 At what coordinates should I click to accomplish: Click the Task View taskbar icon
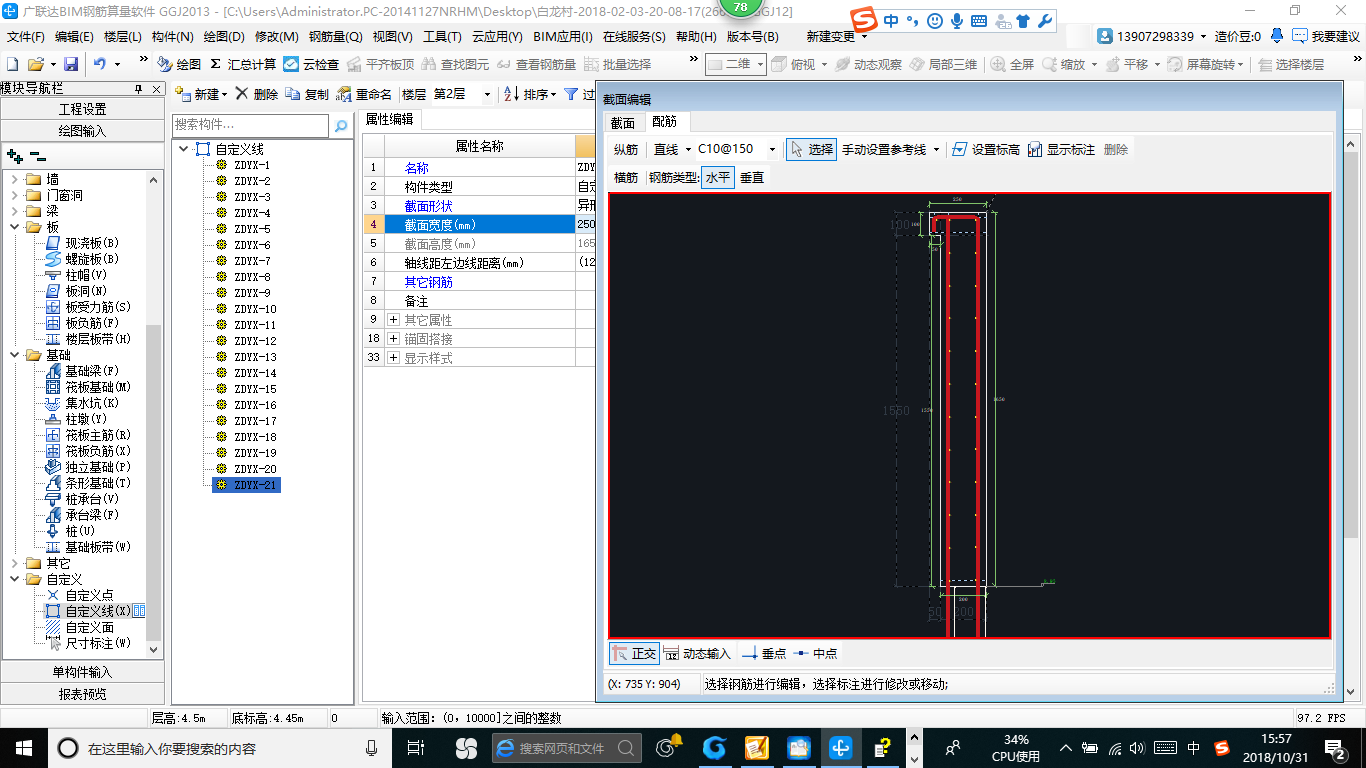click(417, 748)
